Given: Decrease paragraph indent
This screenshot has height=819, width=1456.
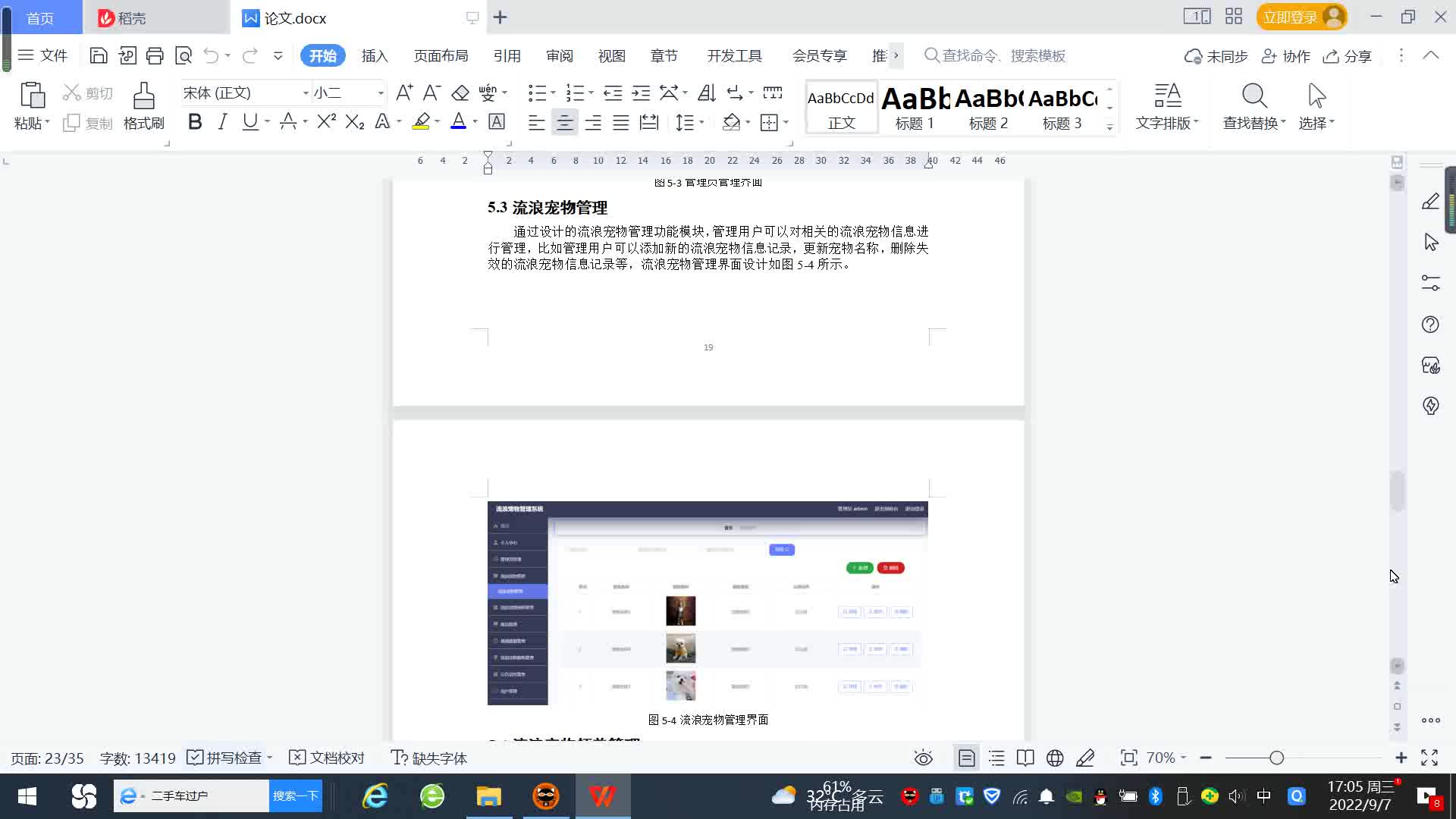Looking at the screenshot, I should point(613,93).
